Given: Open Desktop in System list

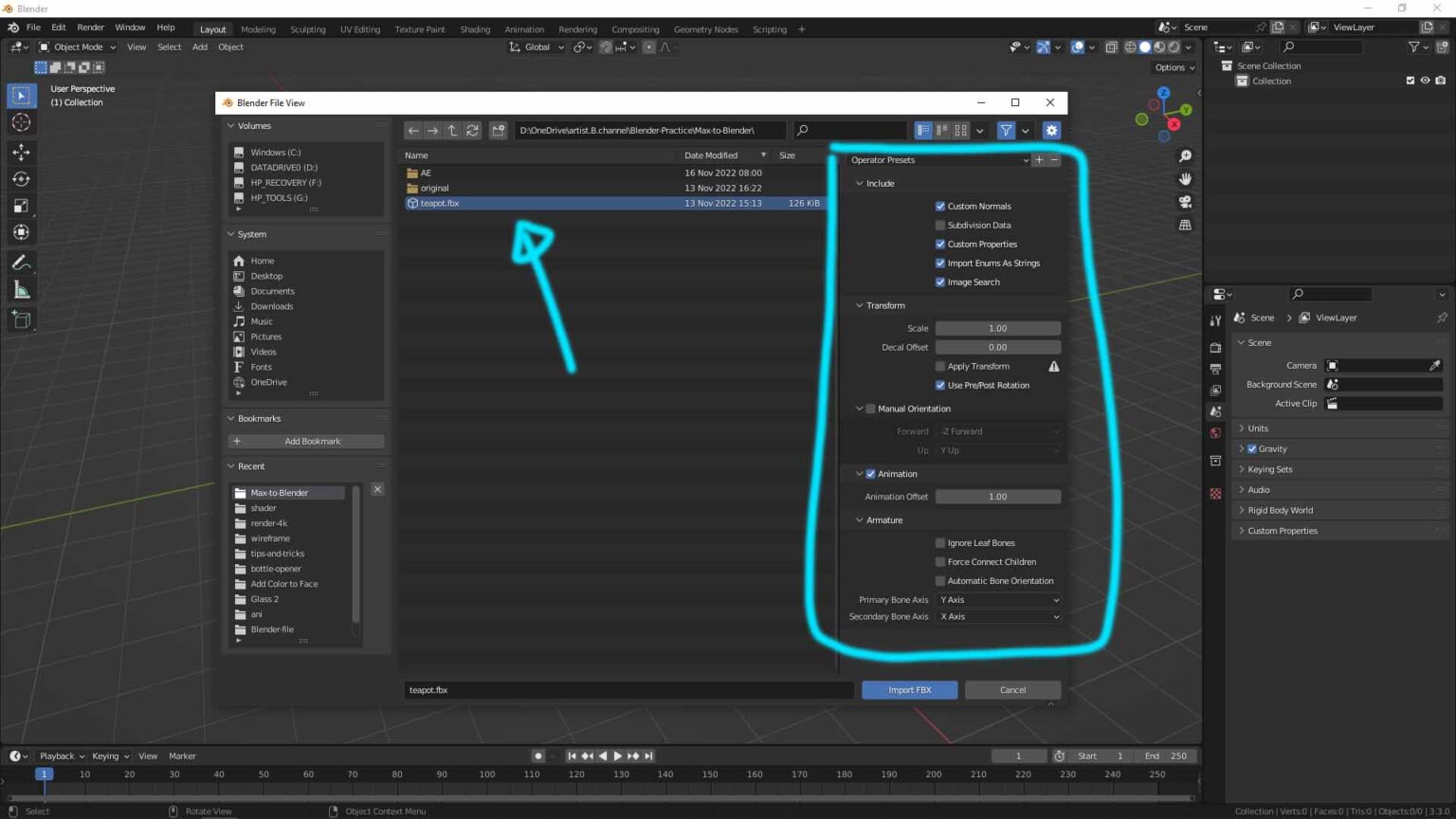Looking at the screenshot, I should pos(266,276).
